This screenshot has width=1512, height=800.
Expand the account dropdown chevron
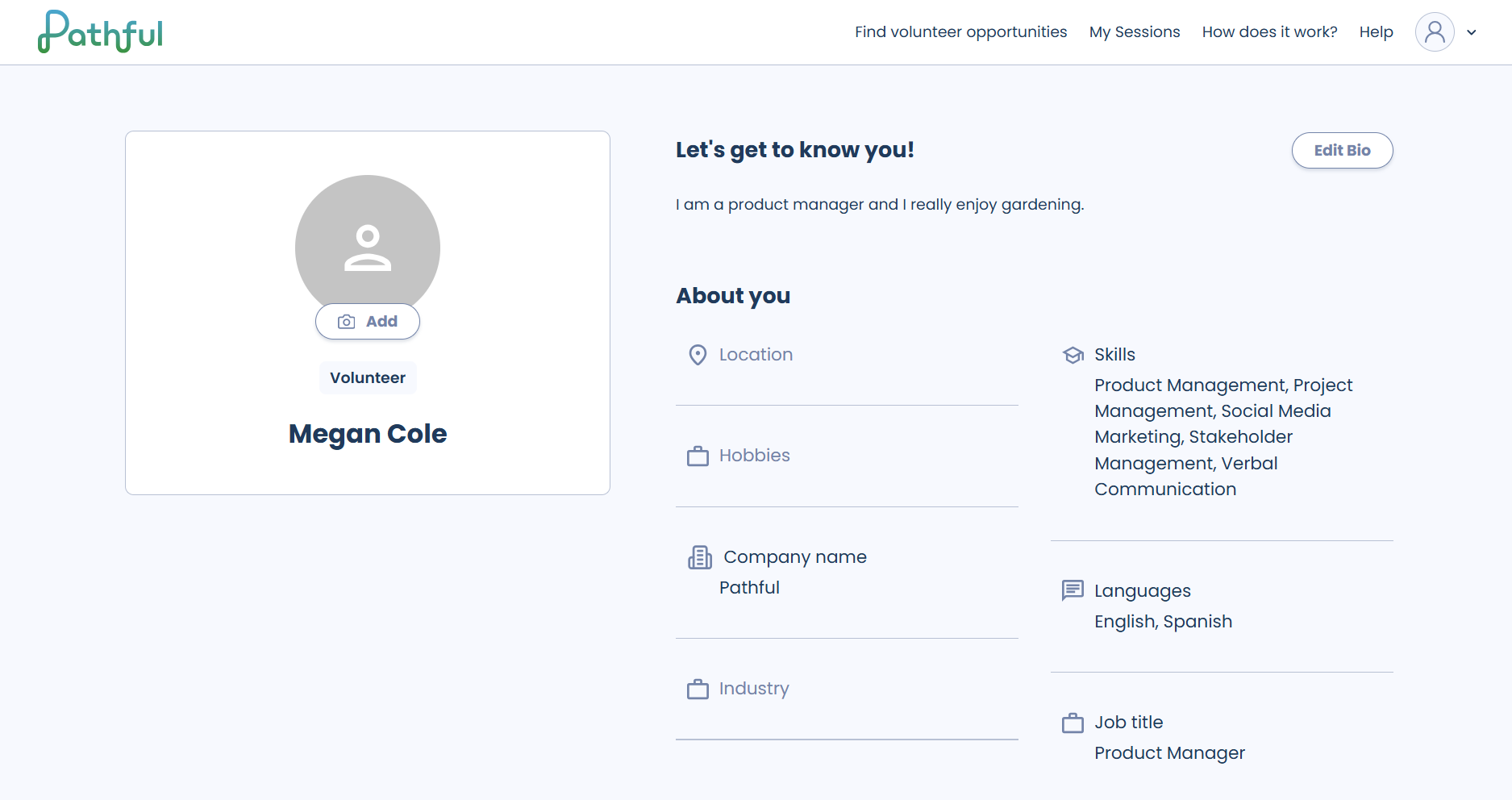coord(1472,33)
